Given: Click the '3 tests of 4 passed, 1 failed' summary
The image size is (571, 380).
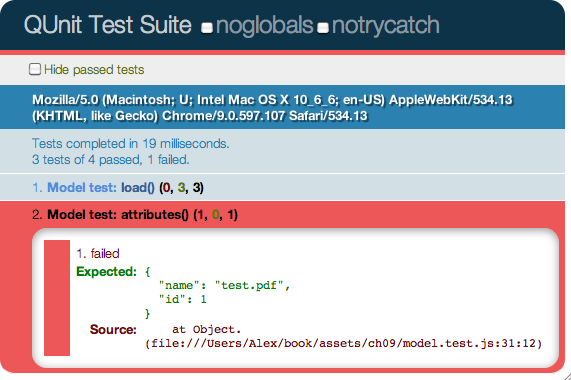Looking at the screenshot, I should 111,159.
